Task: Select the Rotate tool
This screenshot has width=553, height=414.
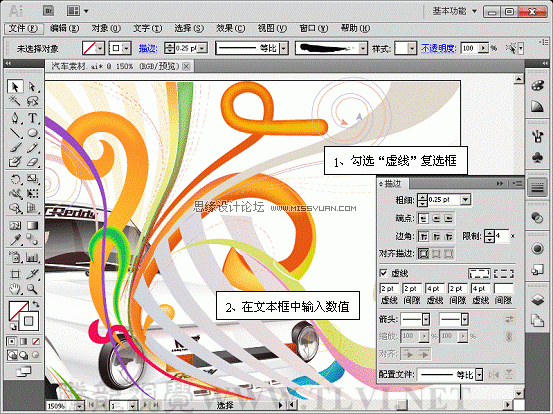Action: click(x=15, y=179)
